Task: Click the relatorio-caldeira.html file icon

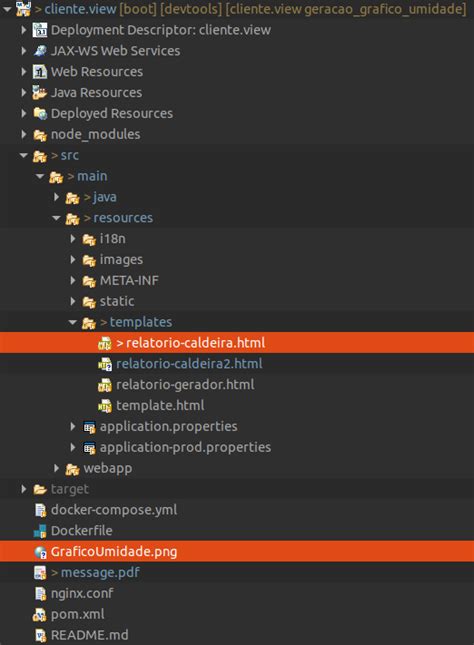Action: coord(105,343)
